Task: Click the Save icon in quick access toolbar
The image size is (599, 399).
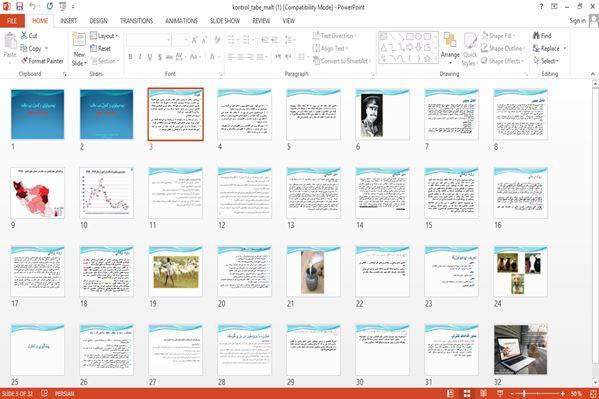Action: tap(19, 6)
